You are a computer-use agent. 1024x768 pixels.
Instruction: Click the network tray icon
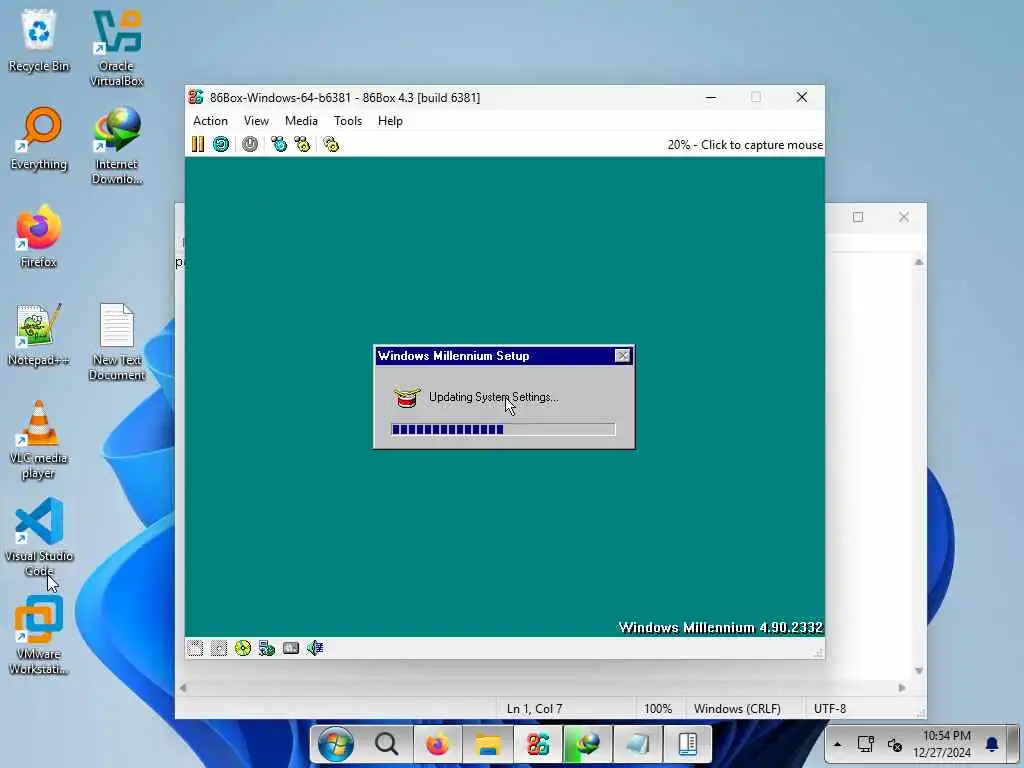[x=866, y=744]
